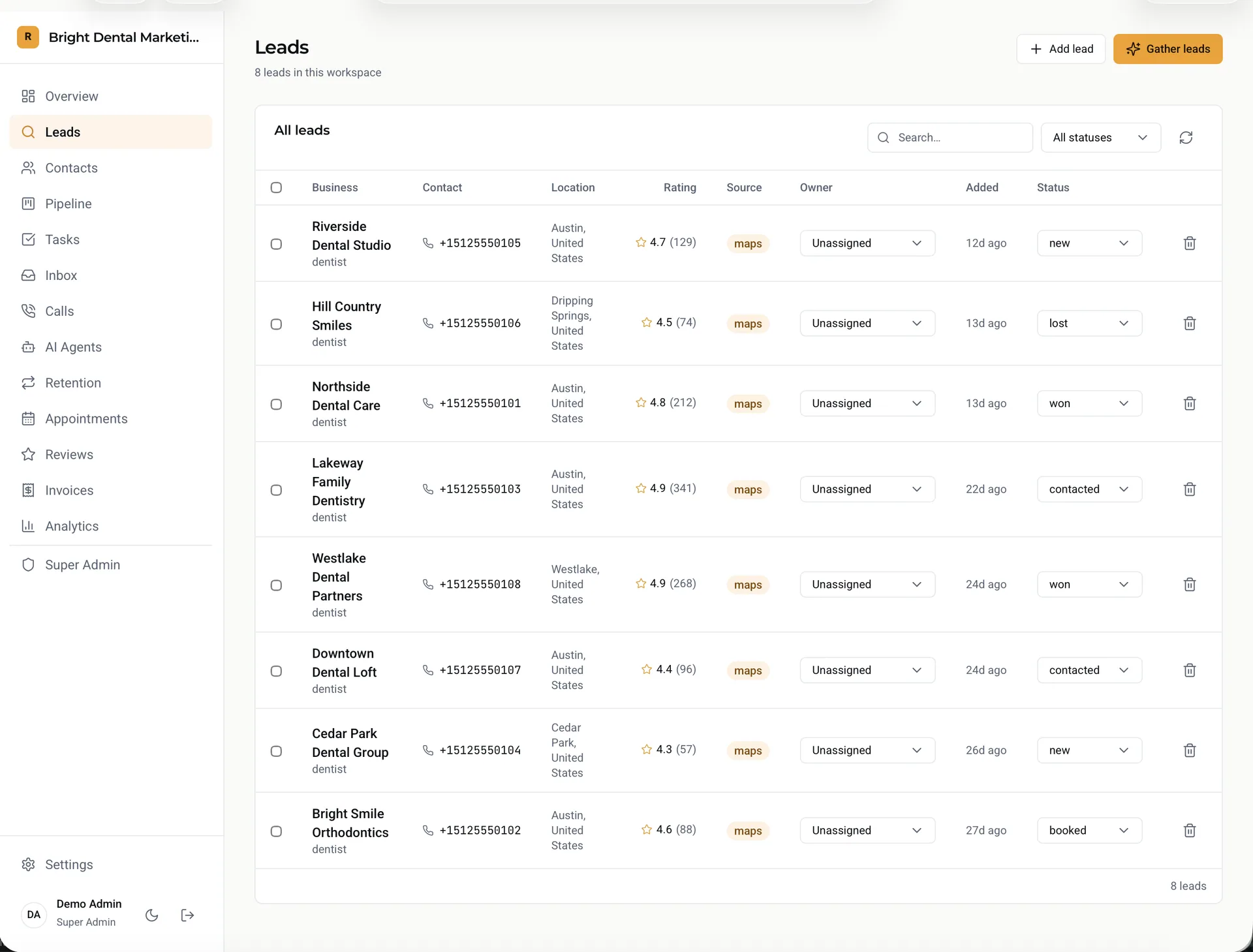This screenshot has width=1253, height=952.
Task: Select Northside Dental Care checkbox
Action: tap(276, 405)
